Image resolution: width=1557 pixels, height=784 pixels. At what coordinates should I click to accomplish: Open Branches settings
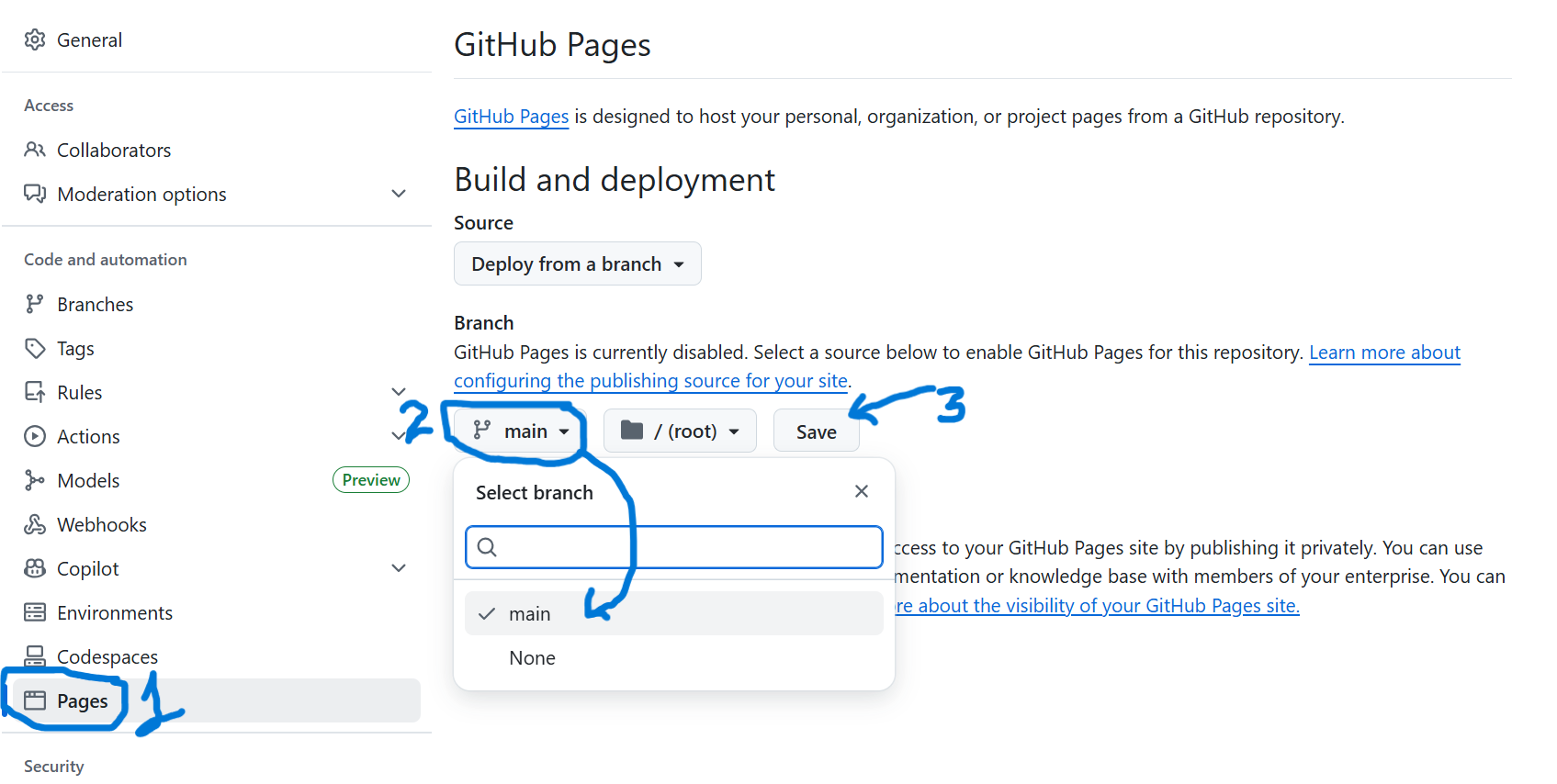(95, 304)
